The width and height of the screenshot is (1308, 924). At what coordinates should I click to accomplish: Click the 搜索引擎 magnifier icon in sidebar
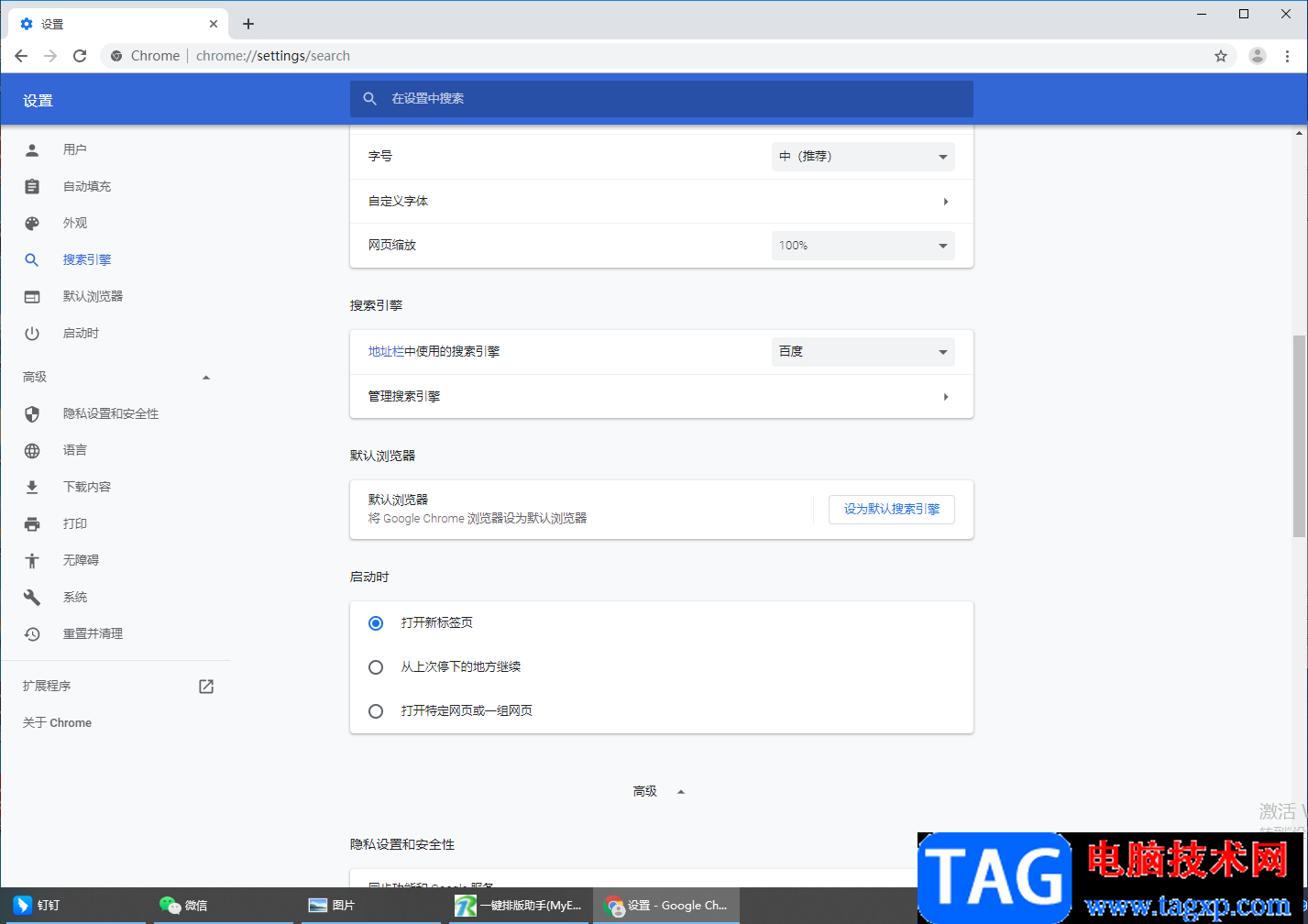pos(32,259)
